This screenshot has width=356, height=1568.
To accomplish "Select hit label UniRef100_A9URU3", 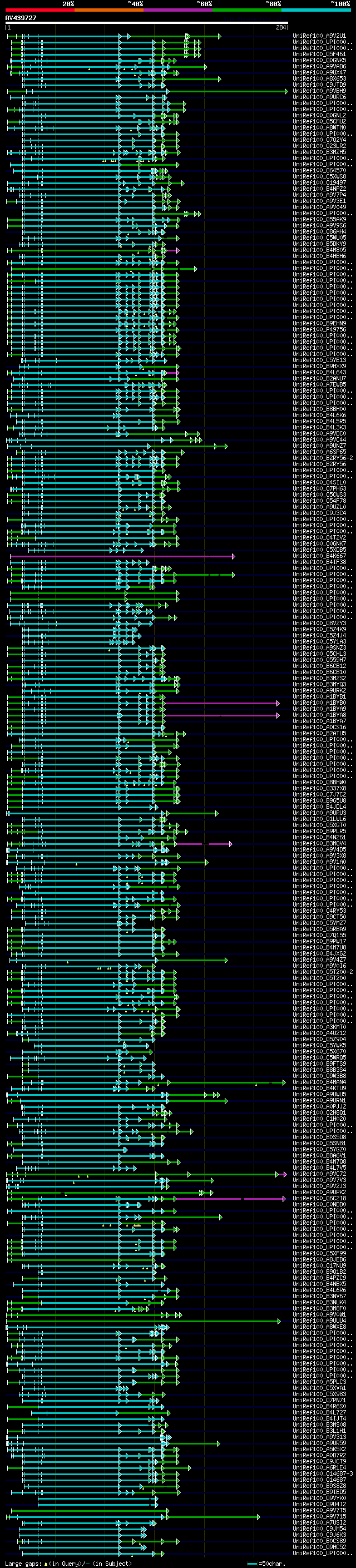I will pyautogui.click(x=319, y=813).
